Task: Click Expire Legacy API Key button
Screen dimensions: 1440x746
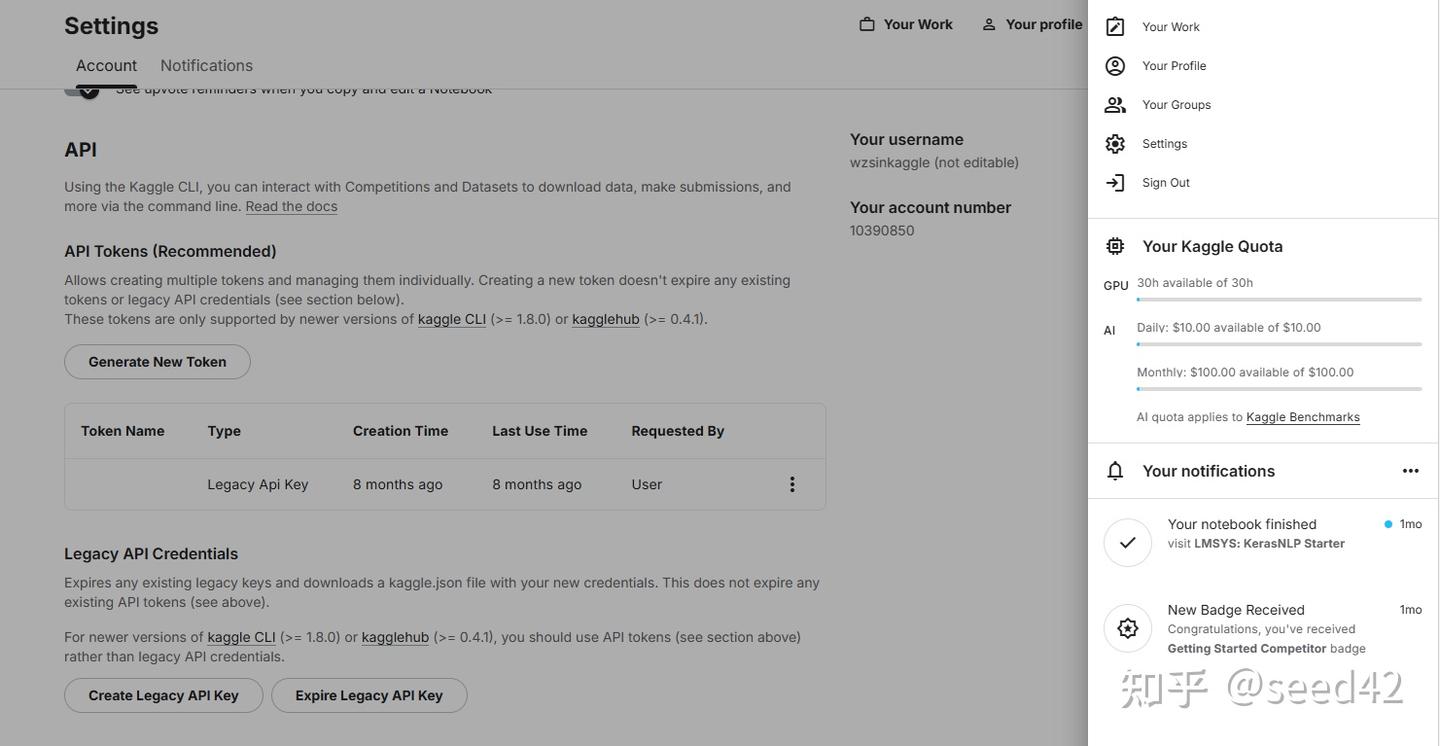Action: click(369, 696)
